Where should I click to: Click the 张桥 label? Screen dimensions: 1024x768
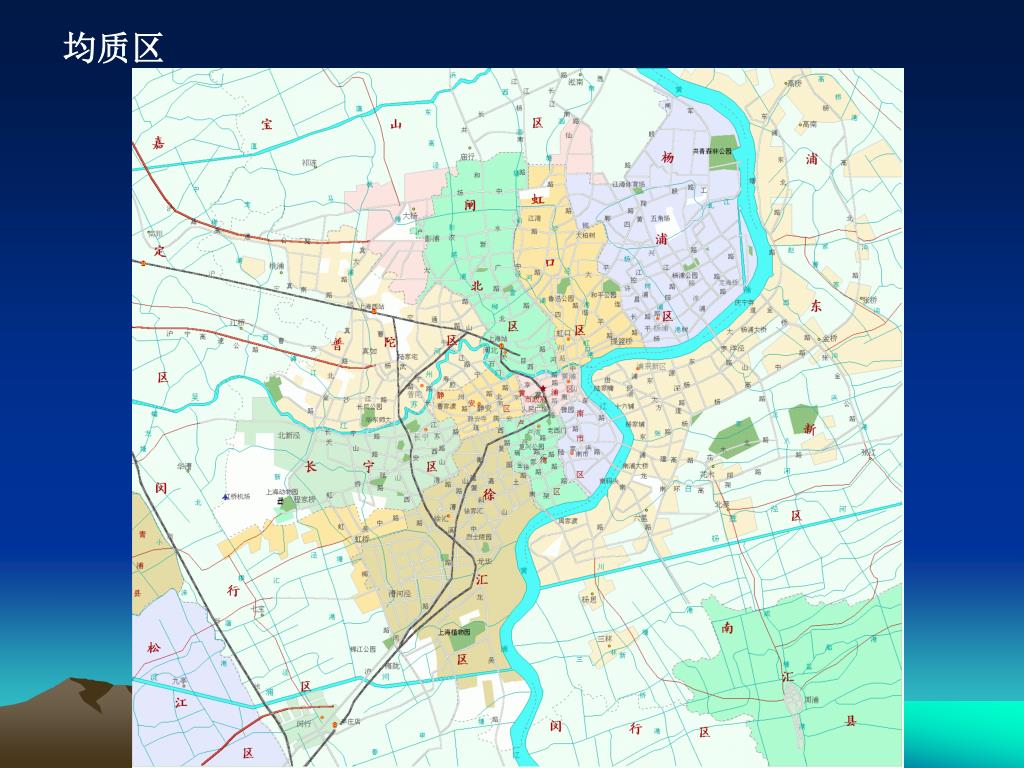pyautogui.click(x=868, y=300)
